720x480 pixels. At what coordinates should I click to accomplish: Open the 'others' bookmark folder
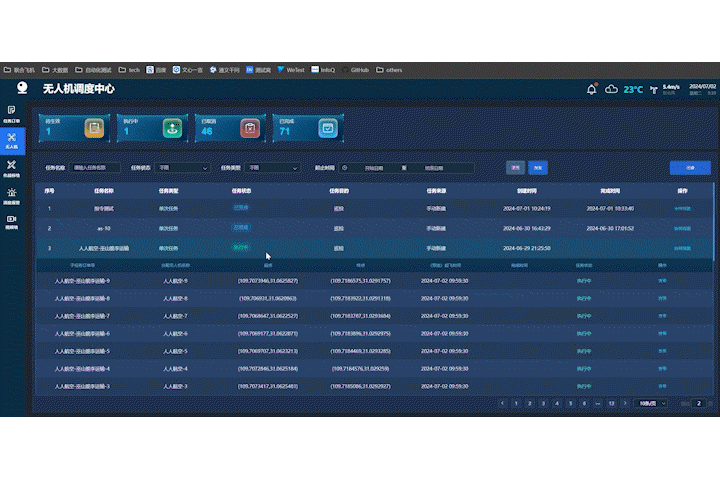(389, 70)
